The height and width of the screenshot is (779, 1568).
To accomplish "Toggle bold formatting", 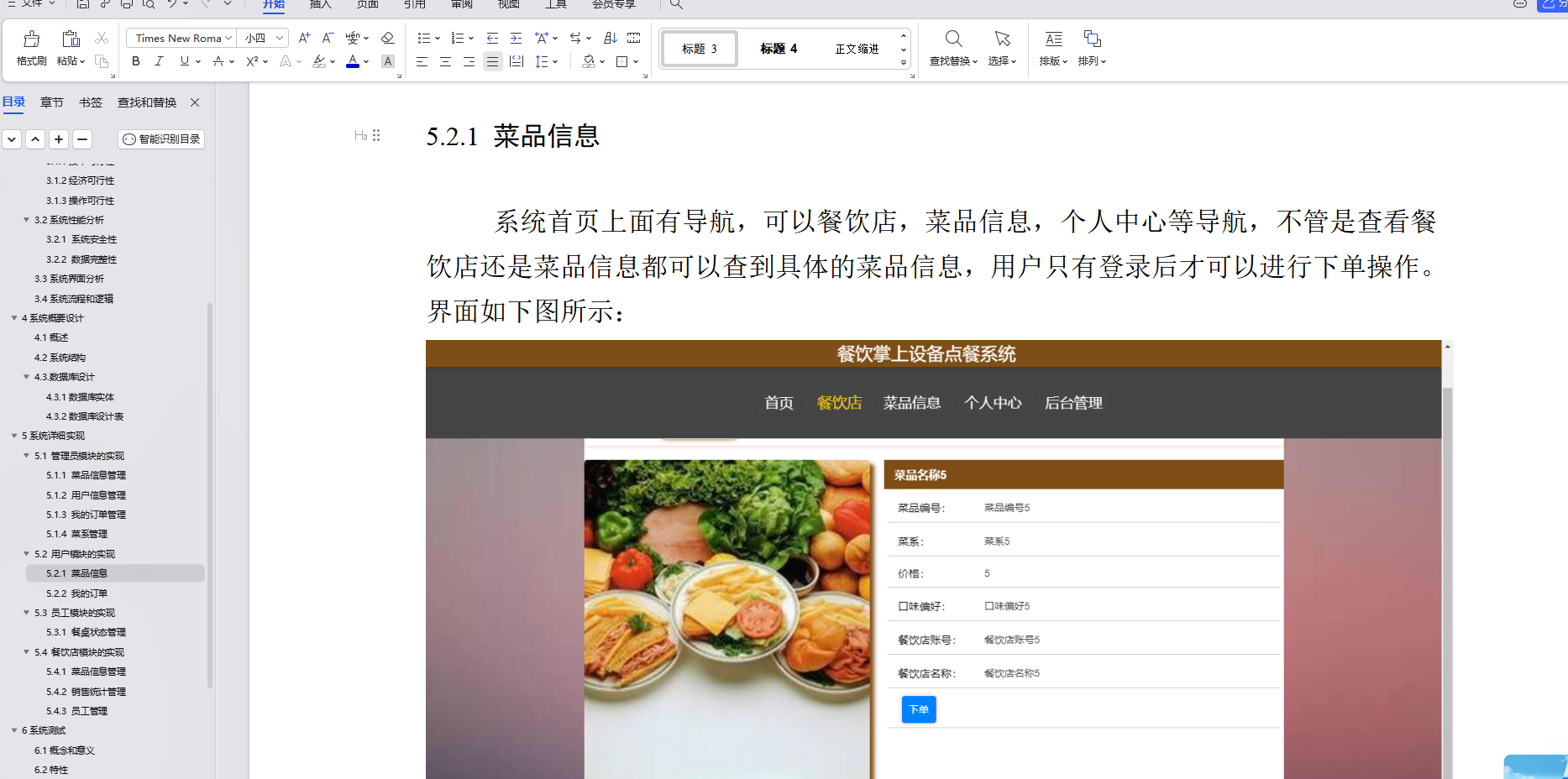I will 135,61.
